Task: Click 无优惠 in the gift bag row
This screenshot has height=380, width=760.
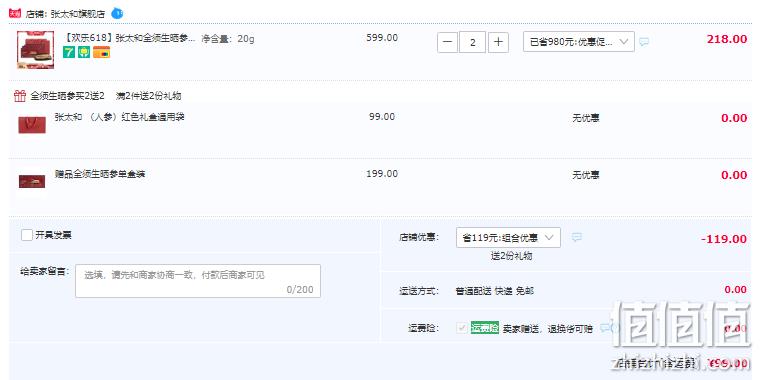Action: click(x=586, y=118)
